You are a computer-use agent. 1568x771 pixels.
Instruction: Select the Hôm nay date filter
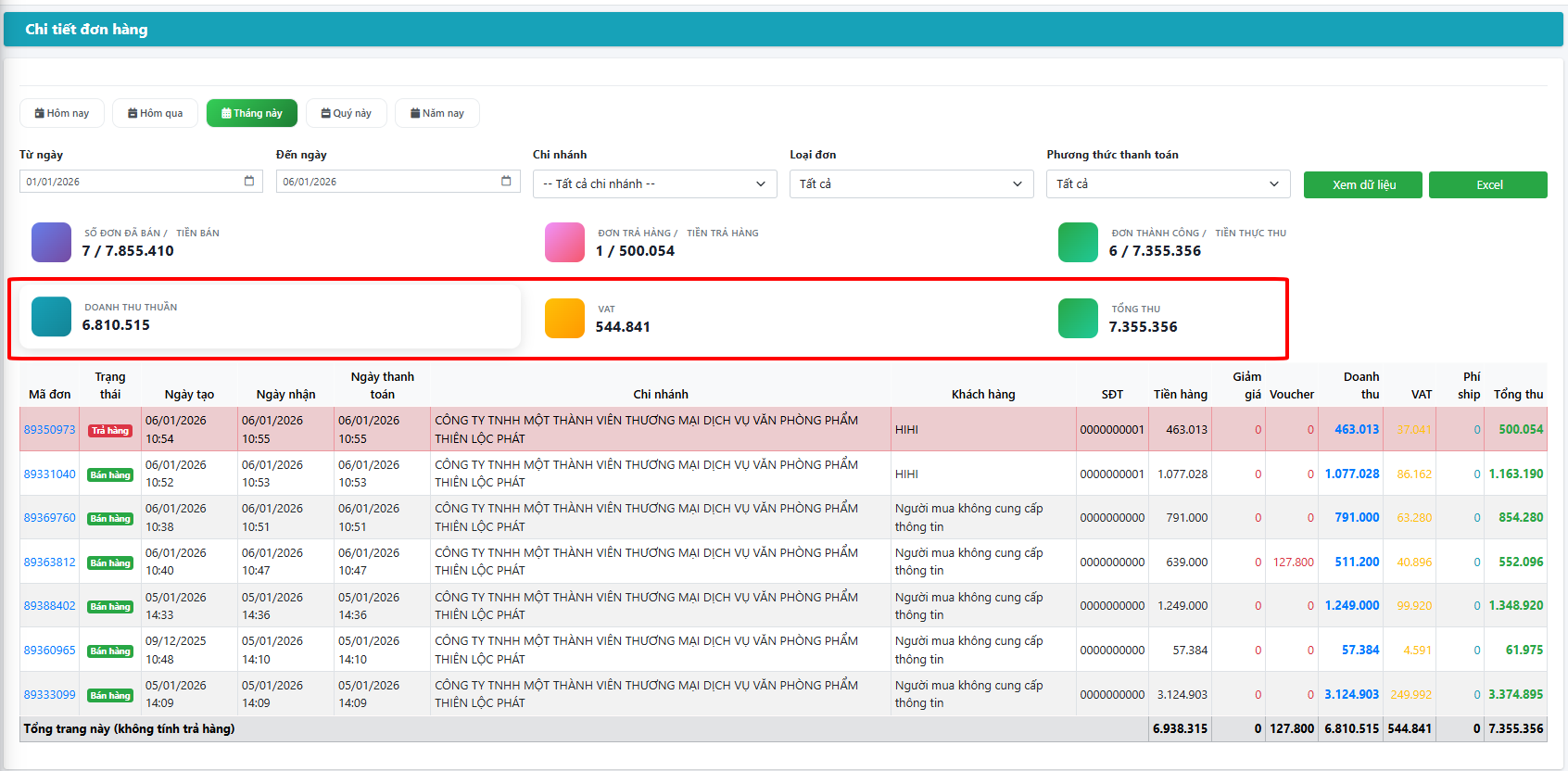(62, 113)
